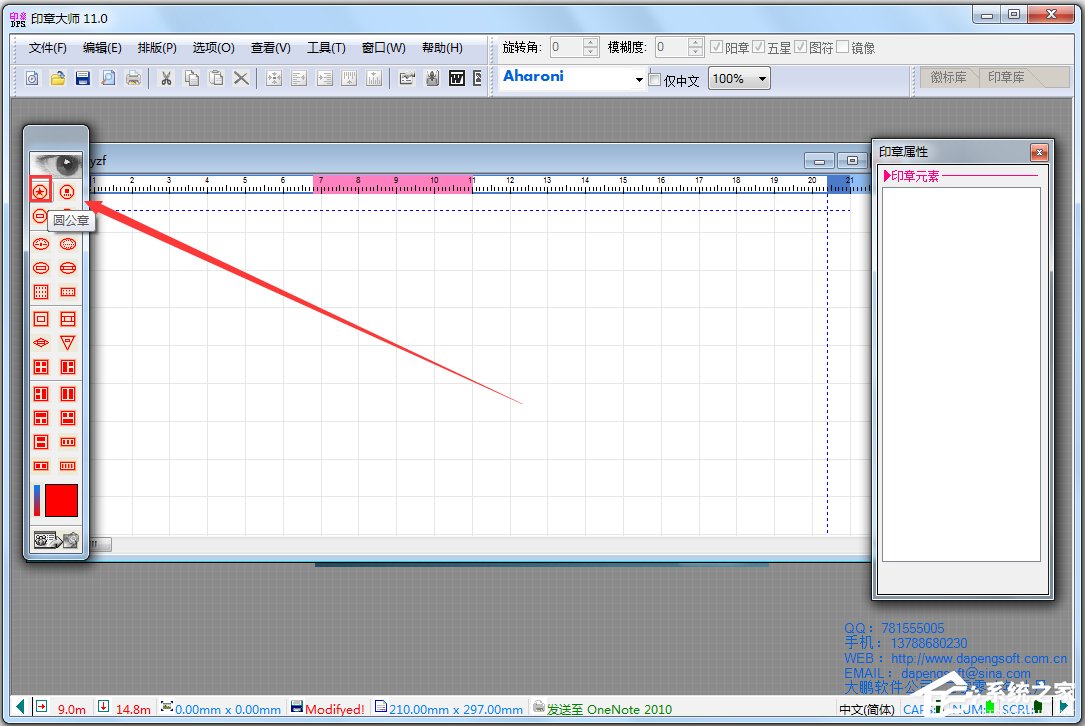Click the delete X toolbar icon
The height and width of the screenshot is (726, 1085).
[241, 78]
